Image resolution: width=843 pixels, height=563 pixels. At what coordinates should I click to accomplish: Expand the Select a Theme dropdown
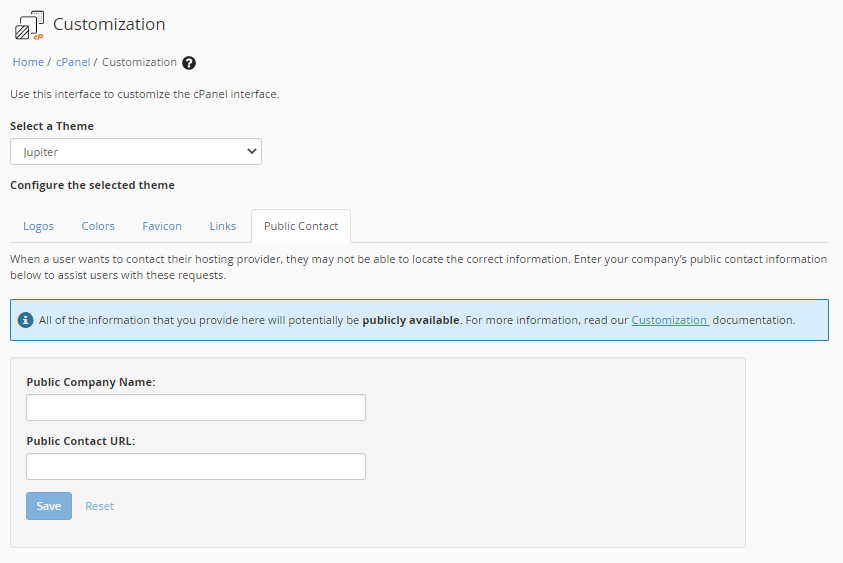(136, 152)
